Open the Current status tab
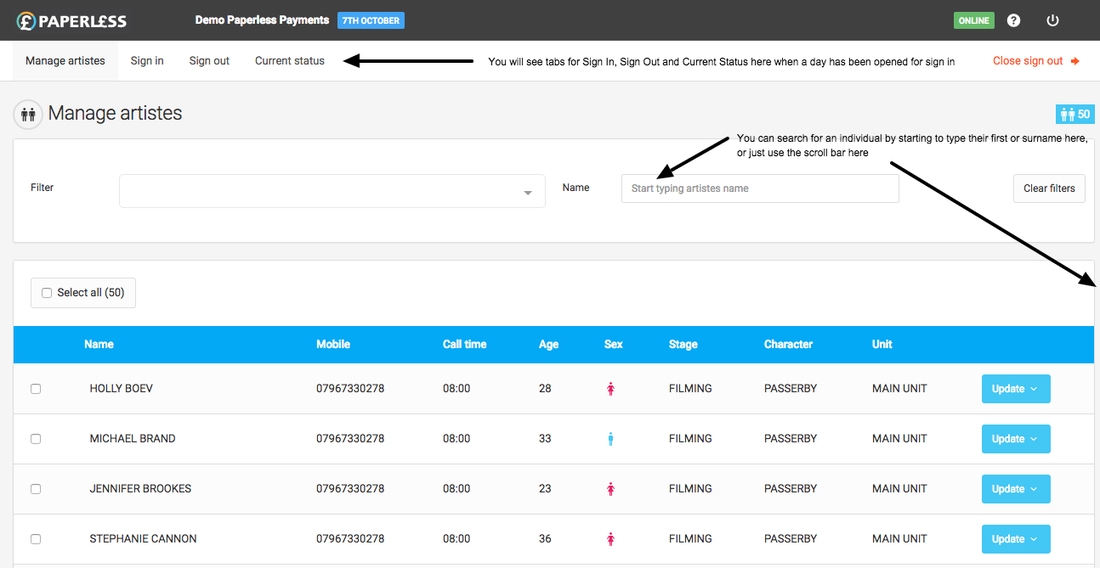 [289, 61]
